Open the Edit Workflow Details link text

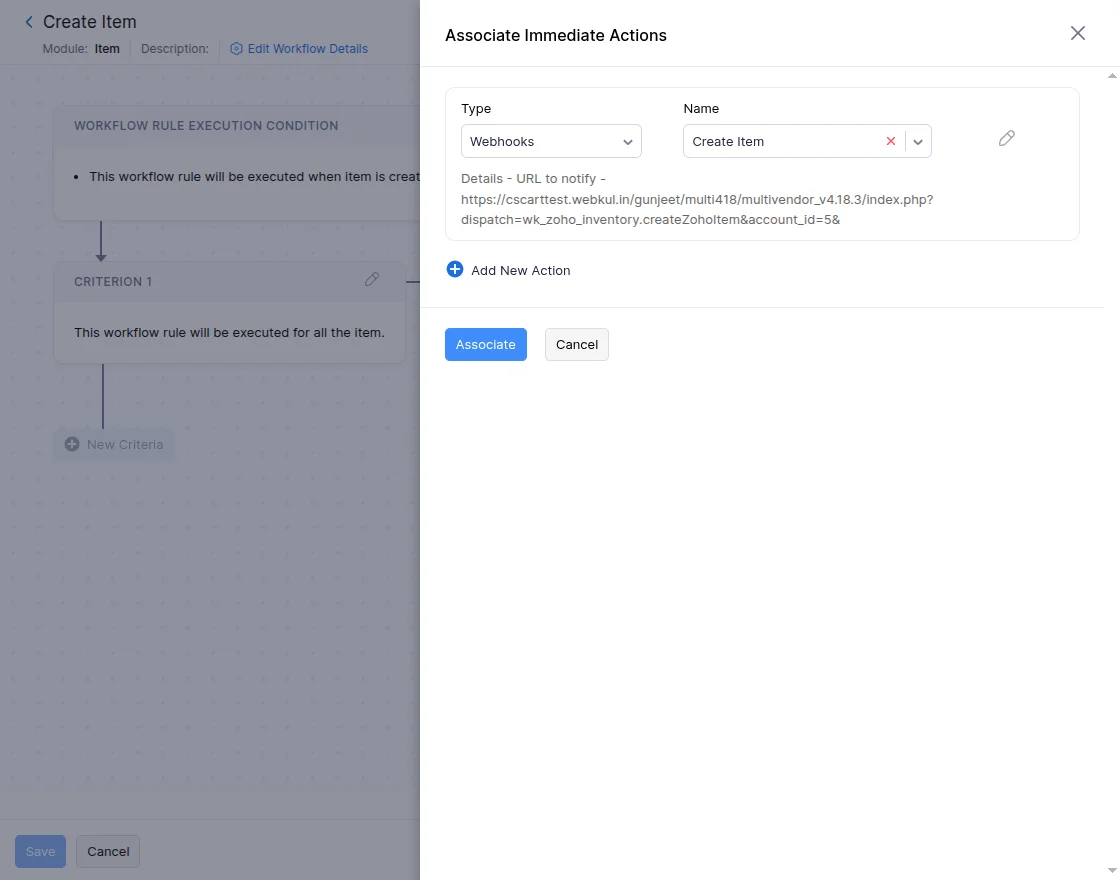308,48
